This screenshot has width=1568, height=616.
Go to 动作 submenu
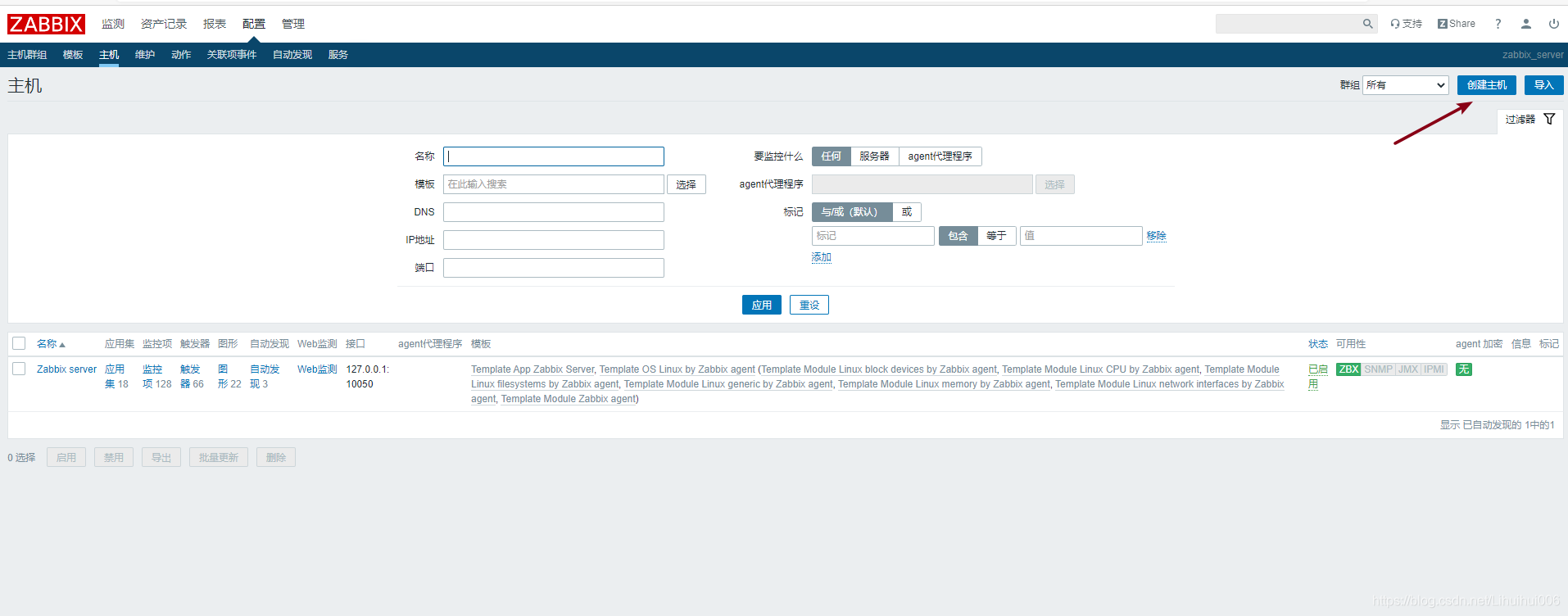(181, 55)
